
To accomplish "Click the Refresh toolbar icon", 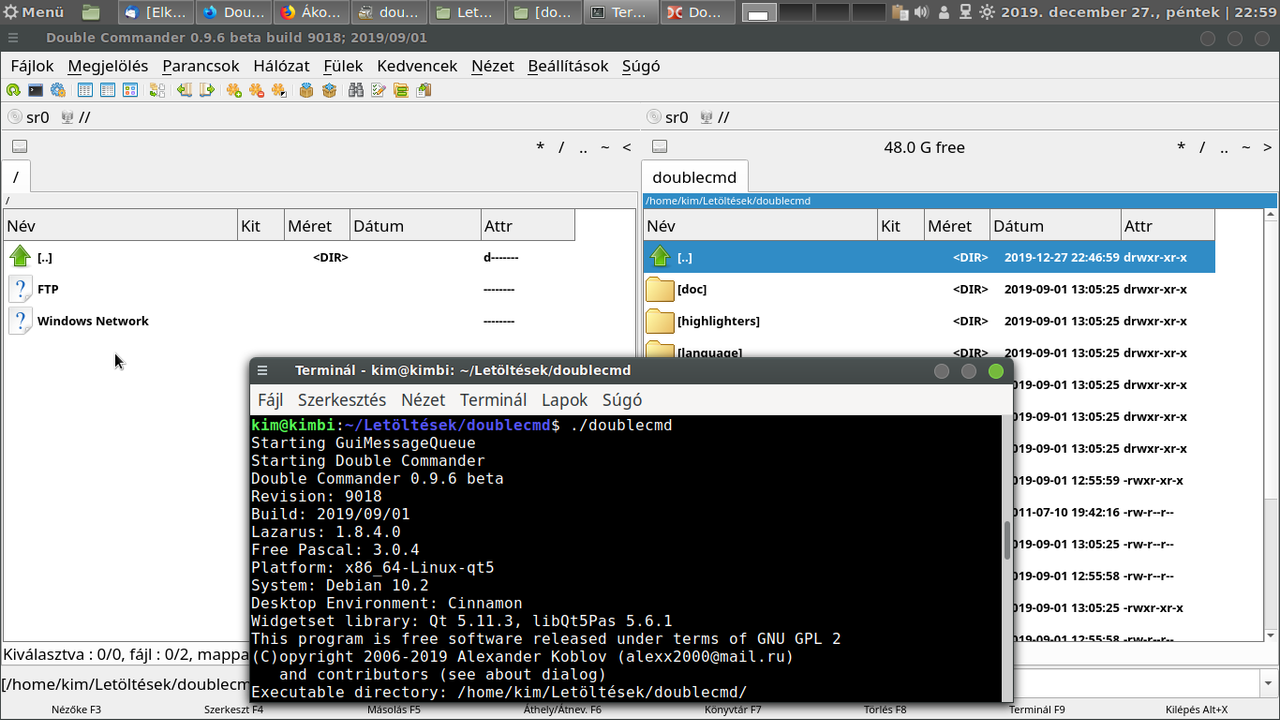I will [13, 90].
